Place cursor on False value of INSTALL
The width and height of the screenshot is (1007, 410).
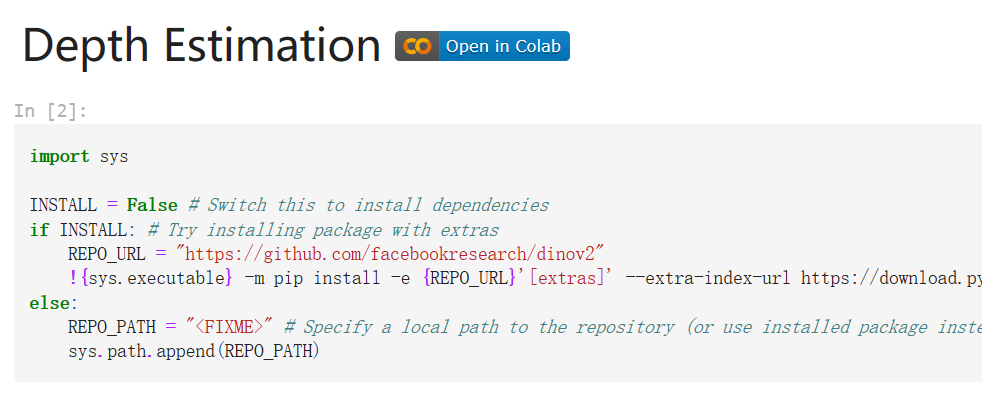[x=152, y=206]
